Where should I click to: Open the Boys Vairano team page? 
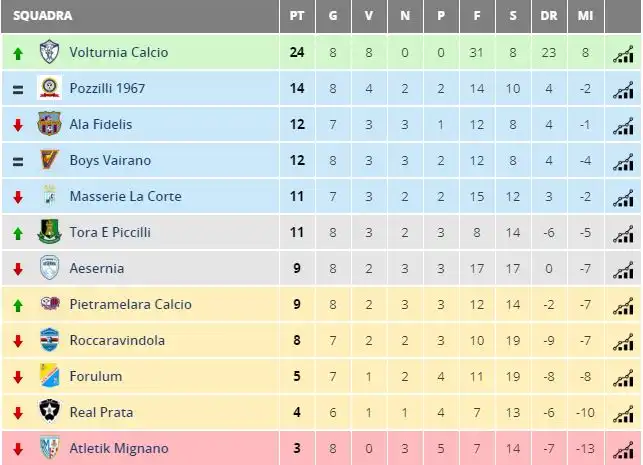tap(110, 160)
